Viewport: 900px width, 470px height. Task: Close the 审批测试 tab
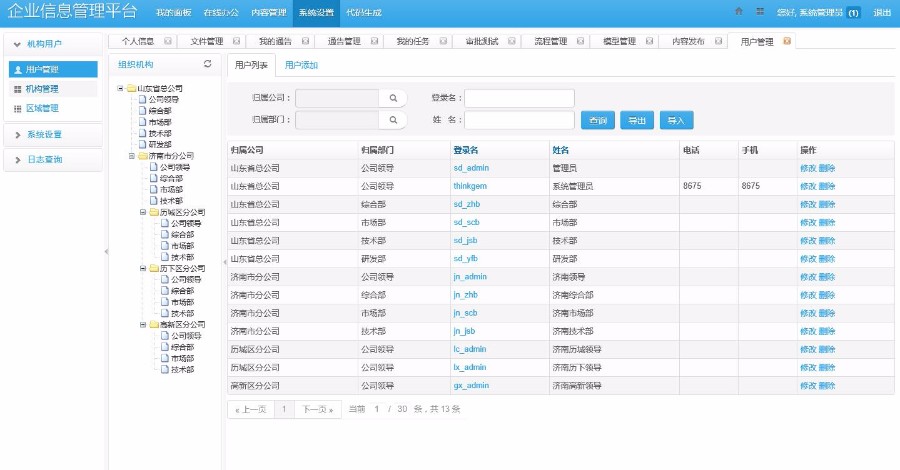point(511,41)
